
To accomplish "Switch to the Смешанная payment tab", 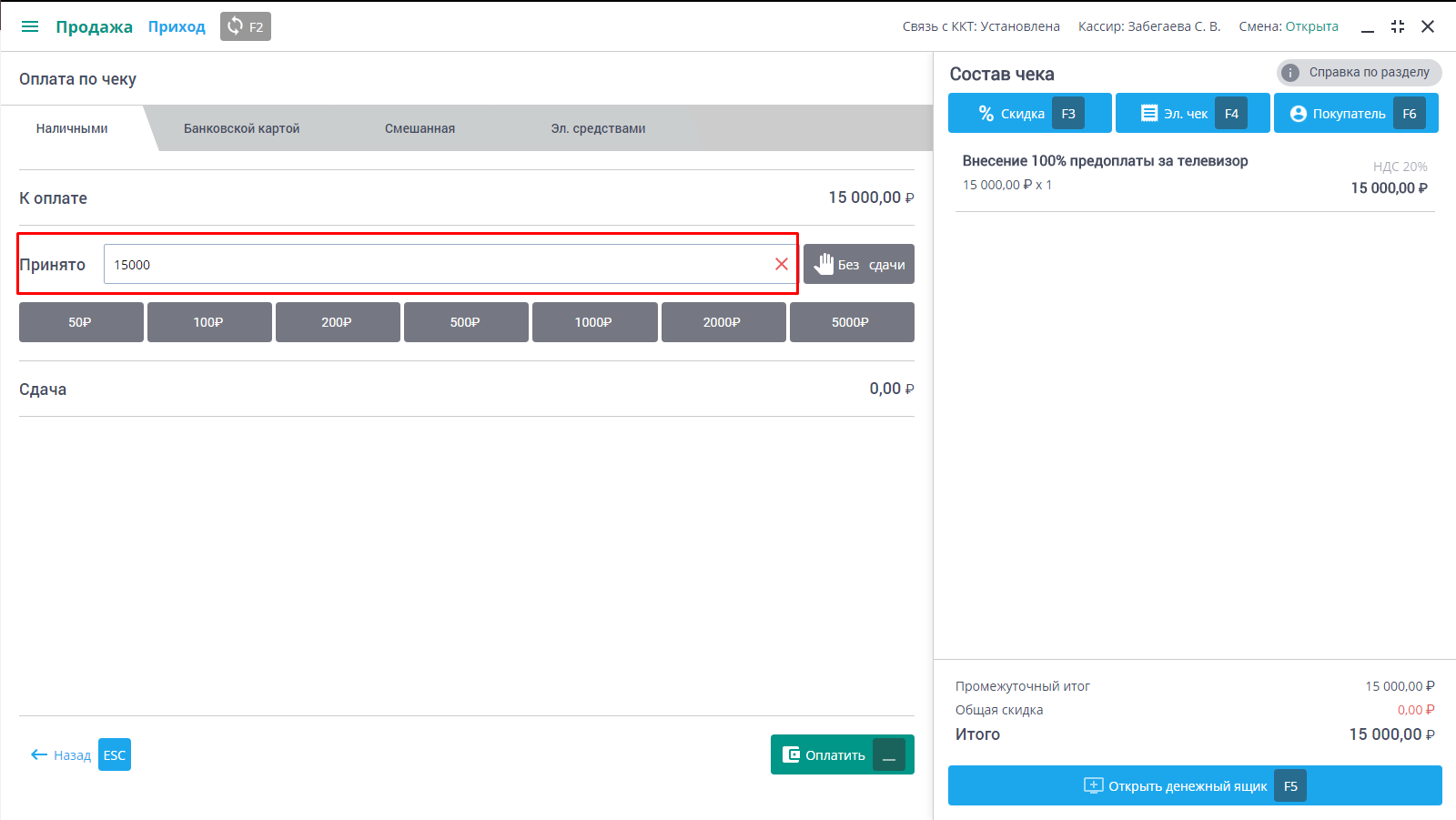I will click(420, 128).
